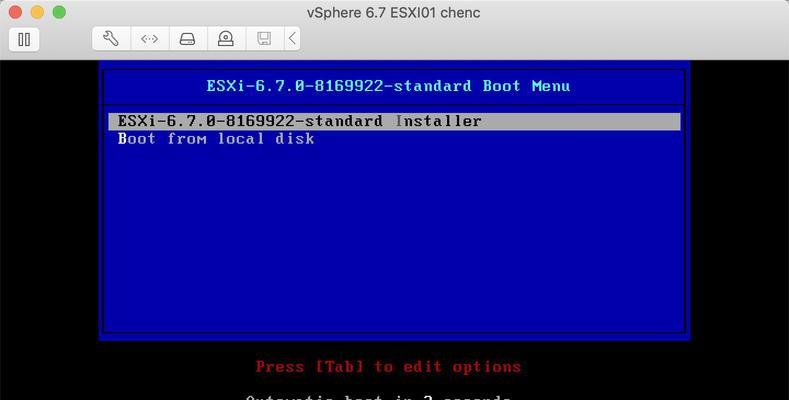Select Boot from local disk entry

216,138
